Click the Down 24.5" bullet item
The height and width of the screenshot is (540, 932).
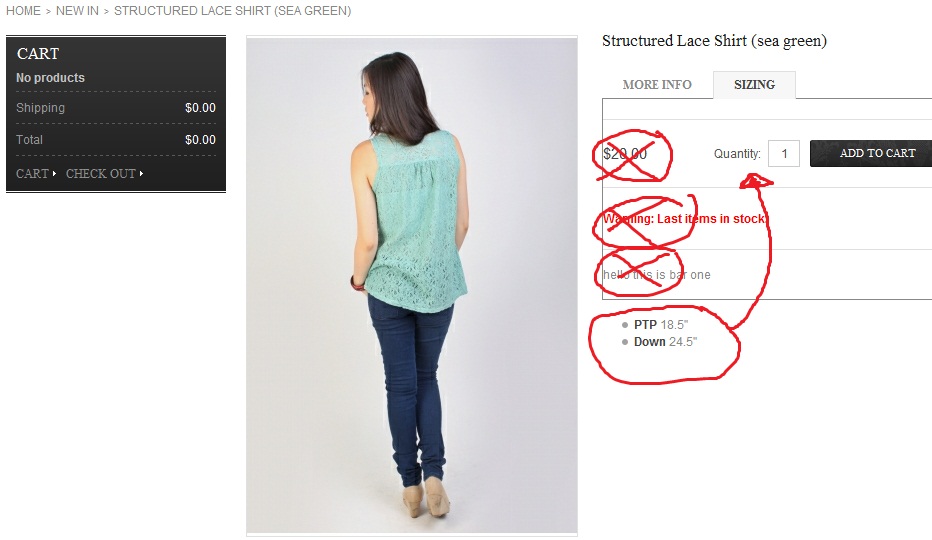pos(665,342)
